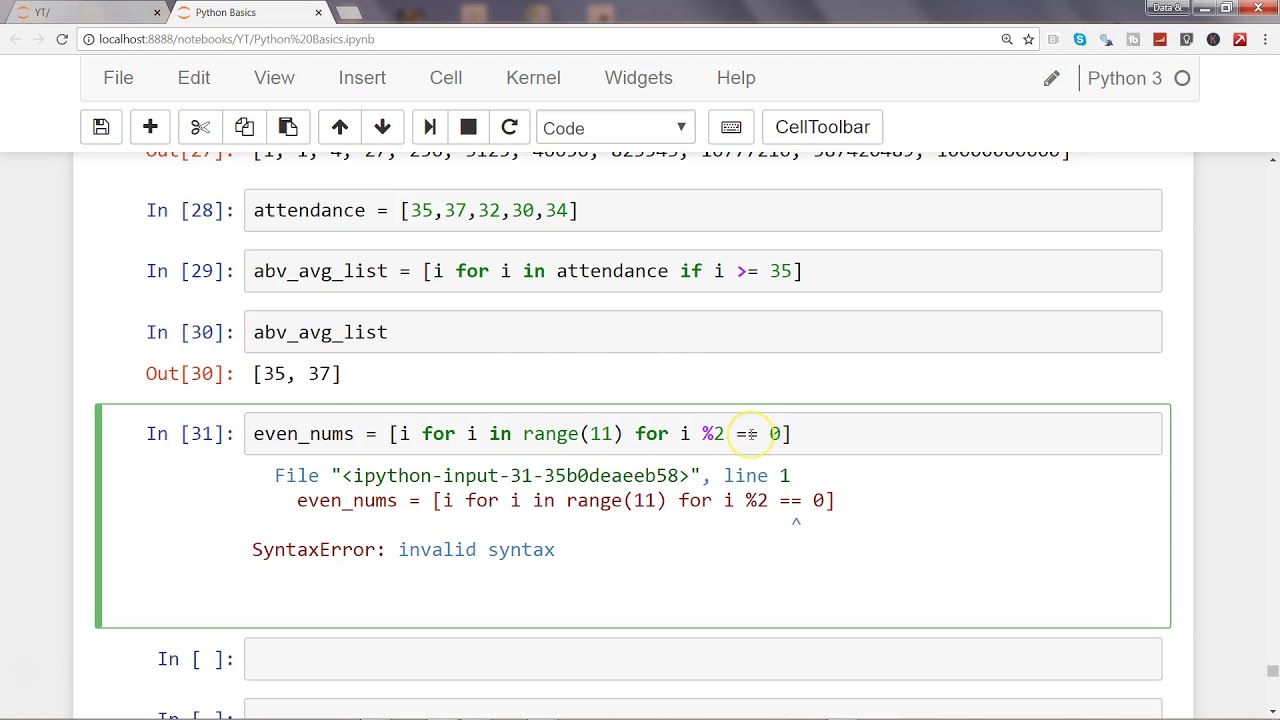Click the first empty In [ ] cell
Screen dimensions: 1280x720
(703, 659)
